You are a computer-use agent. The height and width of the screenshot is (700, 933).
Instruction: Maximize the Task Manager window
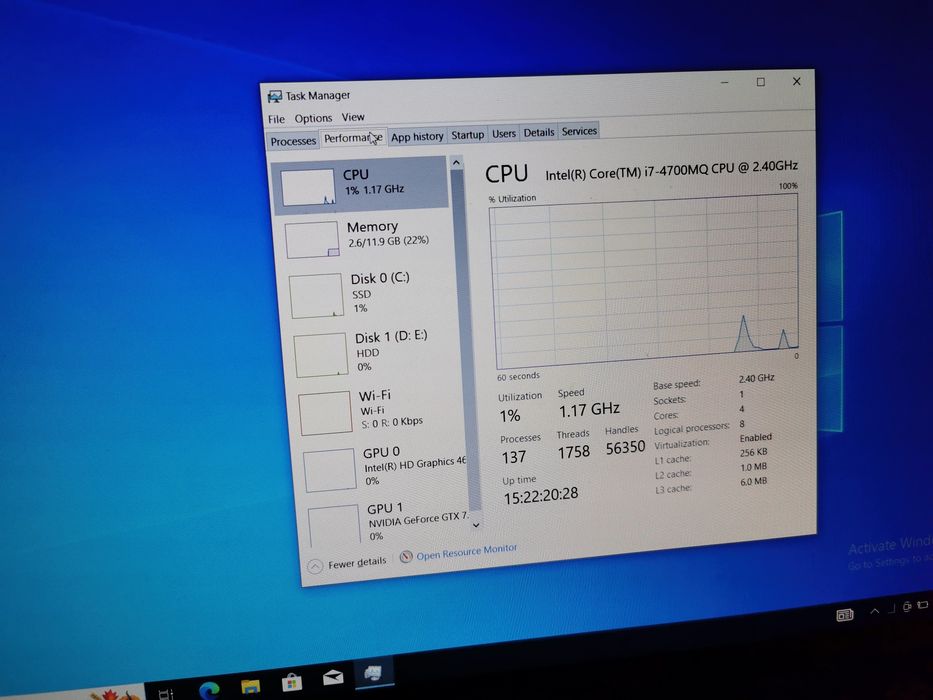coord(760,82)
